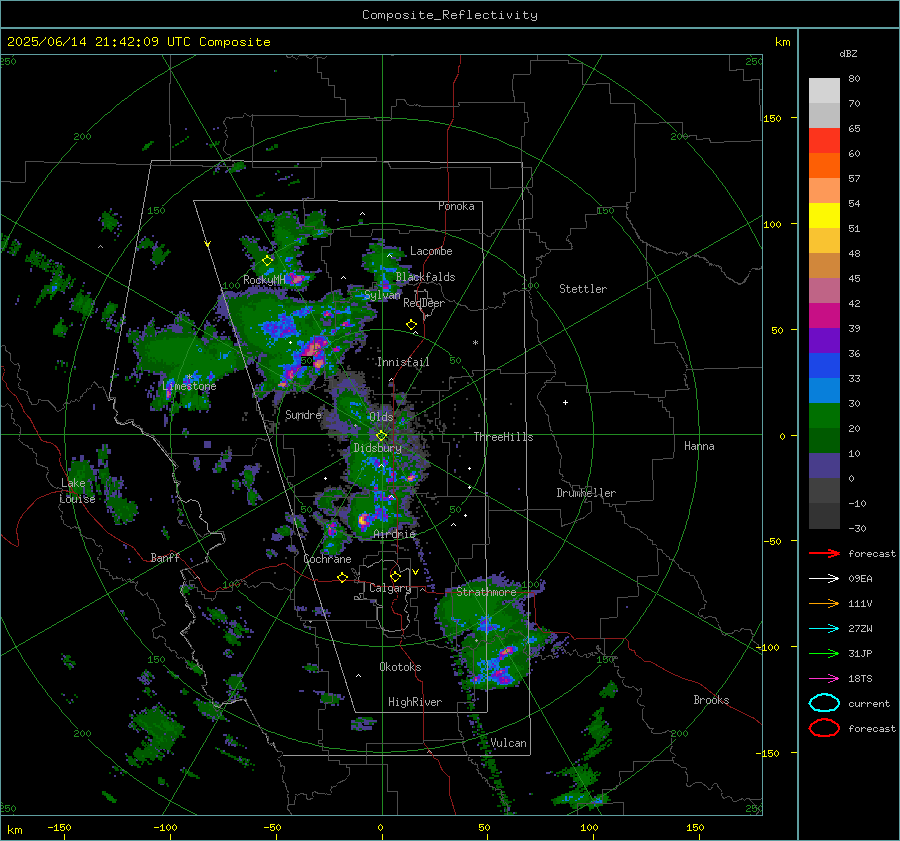Click the RedDeer city label

(x=424, y=303)
